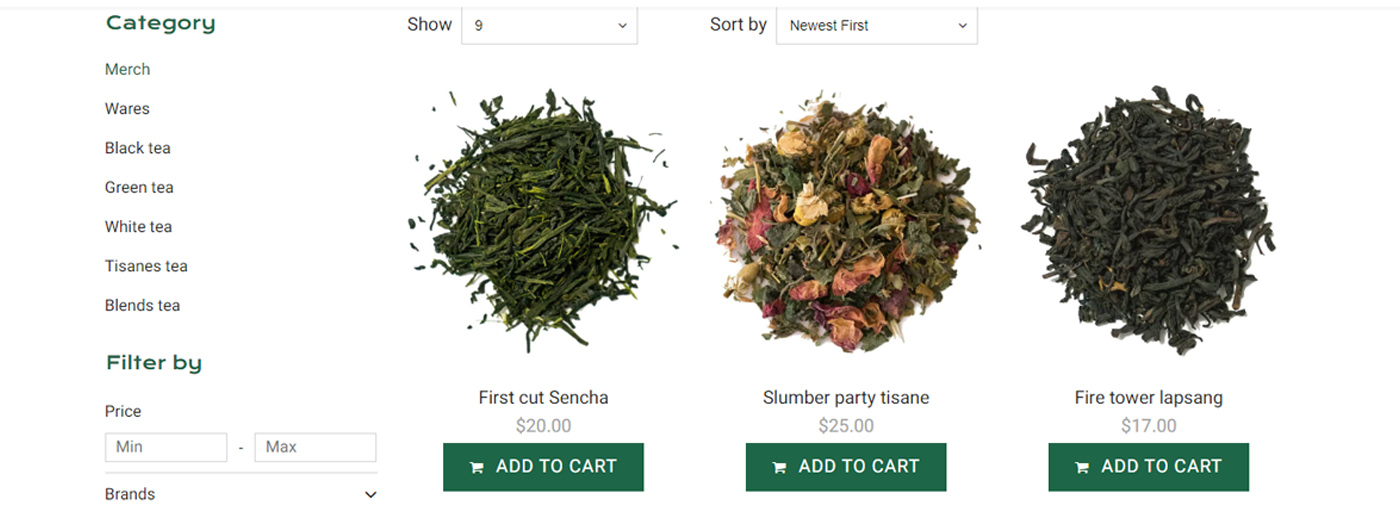The width and height of the screenshot is (1400, 515).
Task: Select the Merch category
Action: (127, 69)
